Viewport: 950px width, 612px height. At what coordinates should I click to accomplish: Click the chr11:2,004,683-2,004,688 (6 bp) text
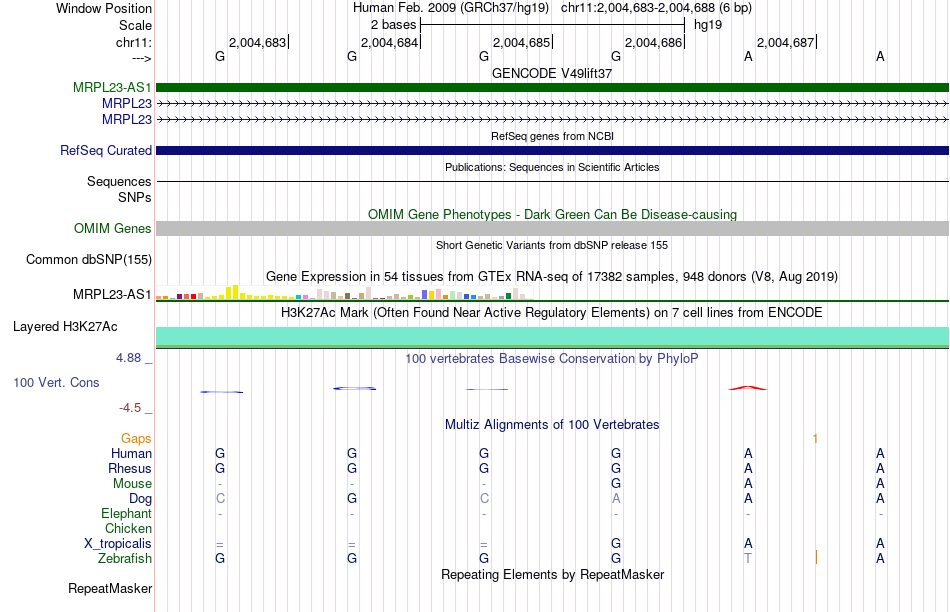[x=656, y=8]
